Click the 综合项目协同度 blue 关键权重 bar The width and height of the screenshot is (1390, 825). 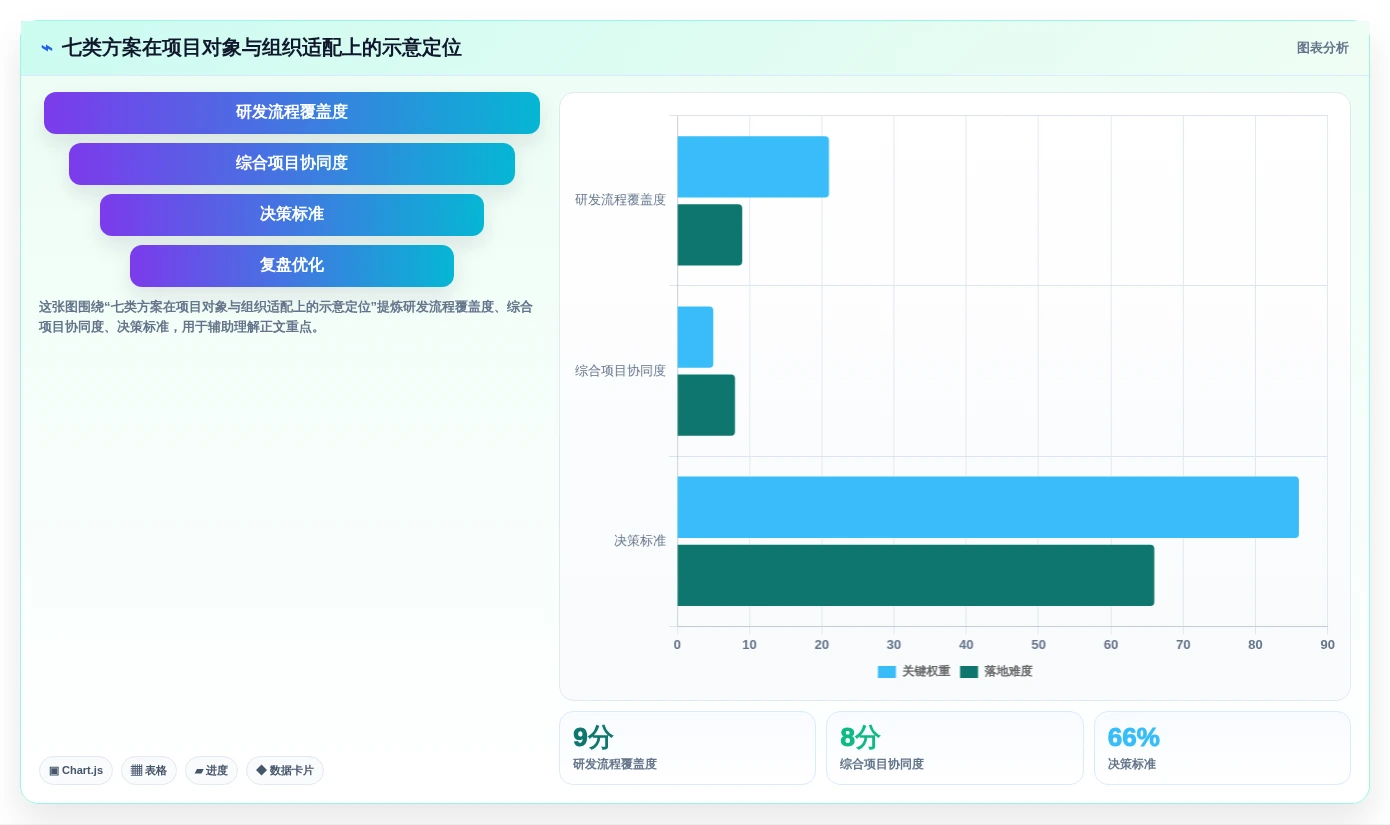[x=695, y=337]
